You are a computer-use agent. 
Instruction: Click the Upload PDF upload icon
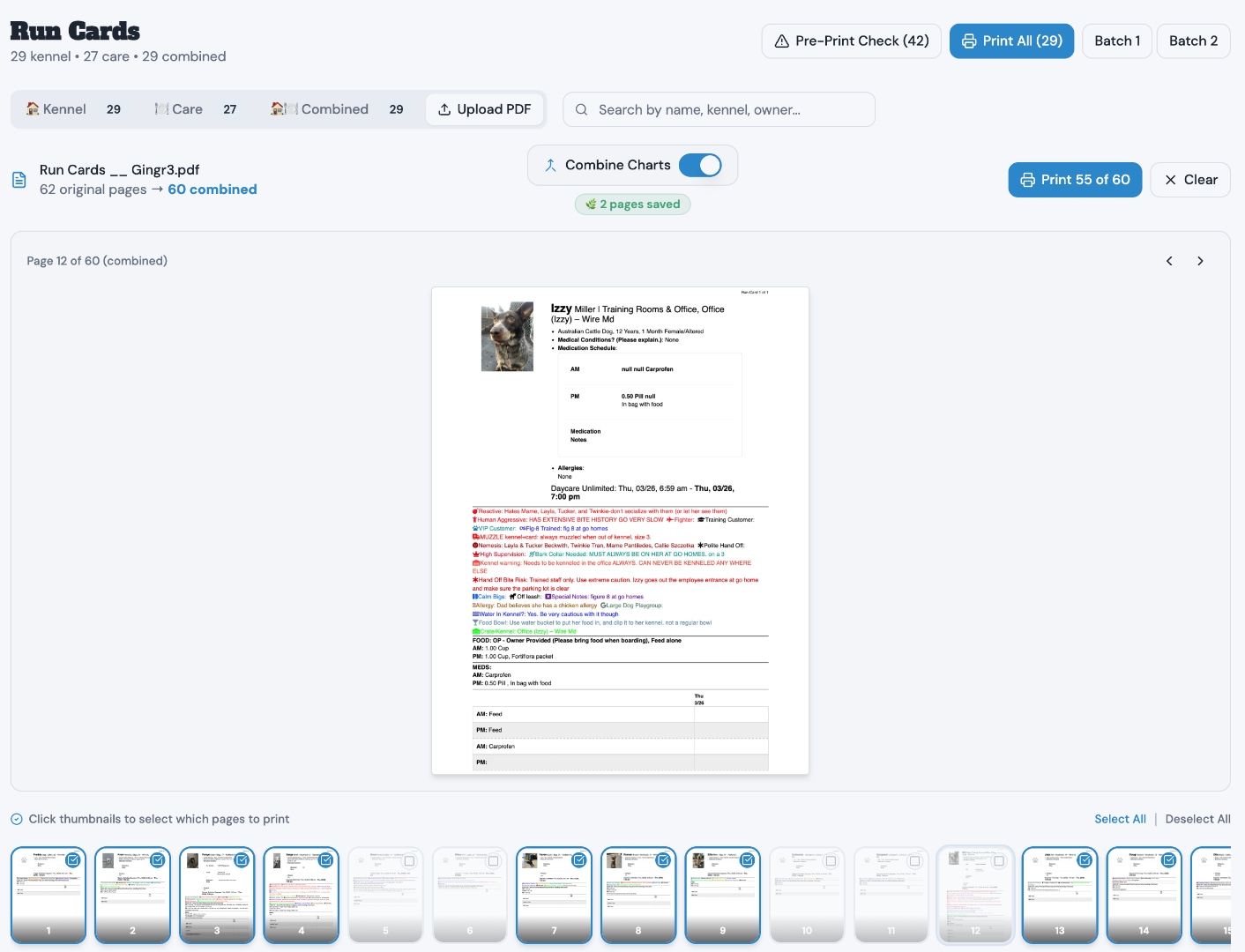point(444,109)
